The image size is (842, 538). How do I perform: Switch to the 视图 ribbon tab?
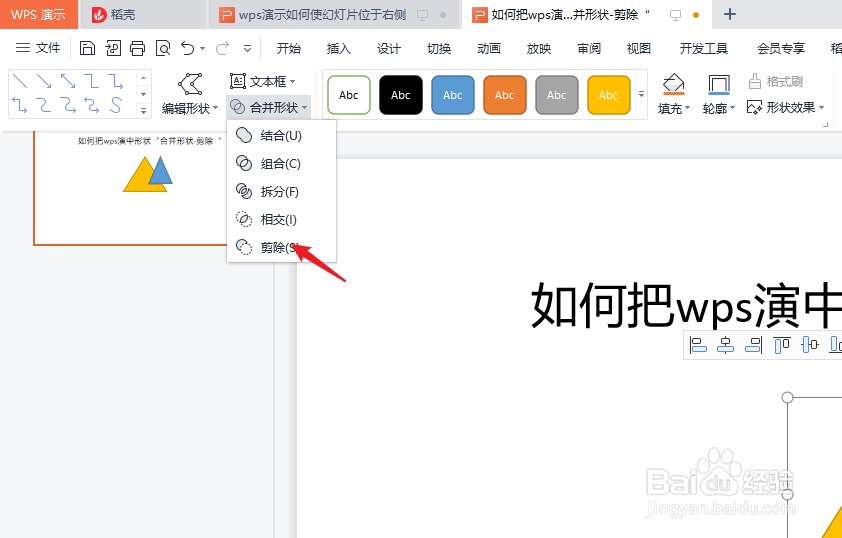tap(638, 48)
